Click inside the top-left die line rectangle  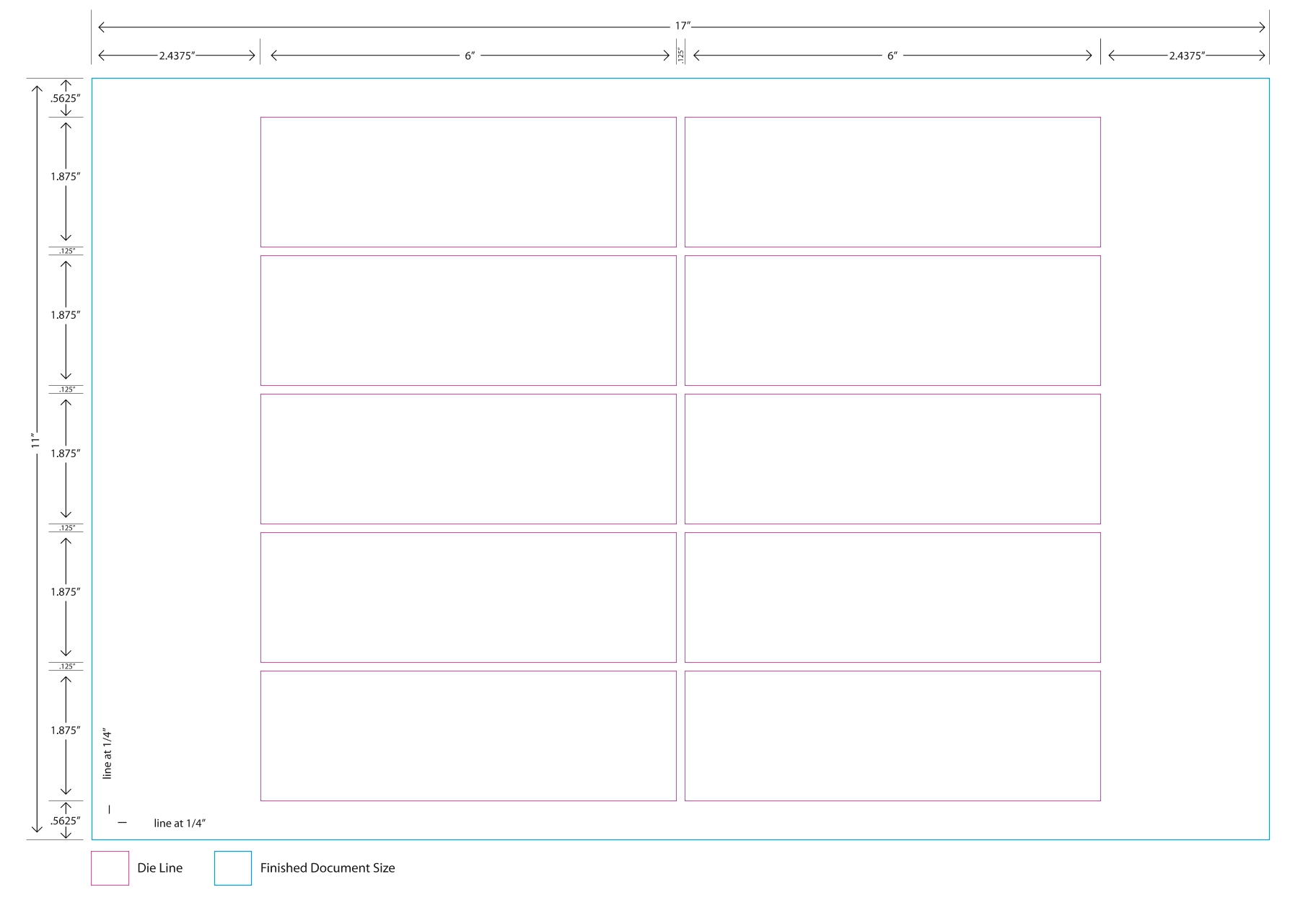click(468, 182)
